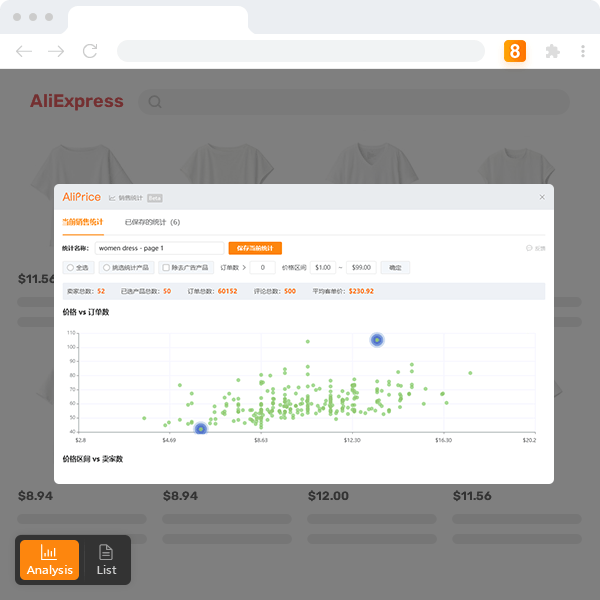Click the browser address bar
The width and height of the screenshot is (600, 600).
[301, 51]
